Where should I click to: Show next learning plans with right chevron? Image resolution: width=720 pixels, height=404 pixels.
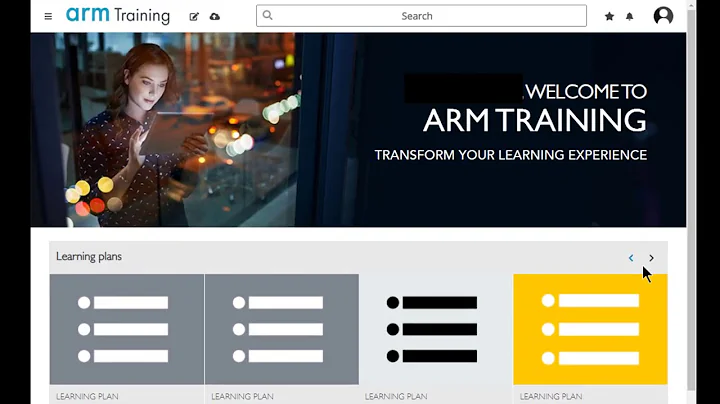[x=651, y=258]
